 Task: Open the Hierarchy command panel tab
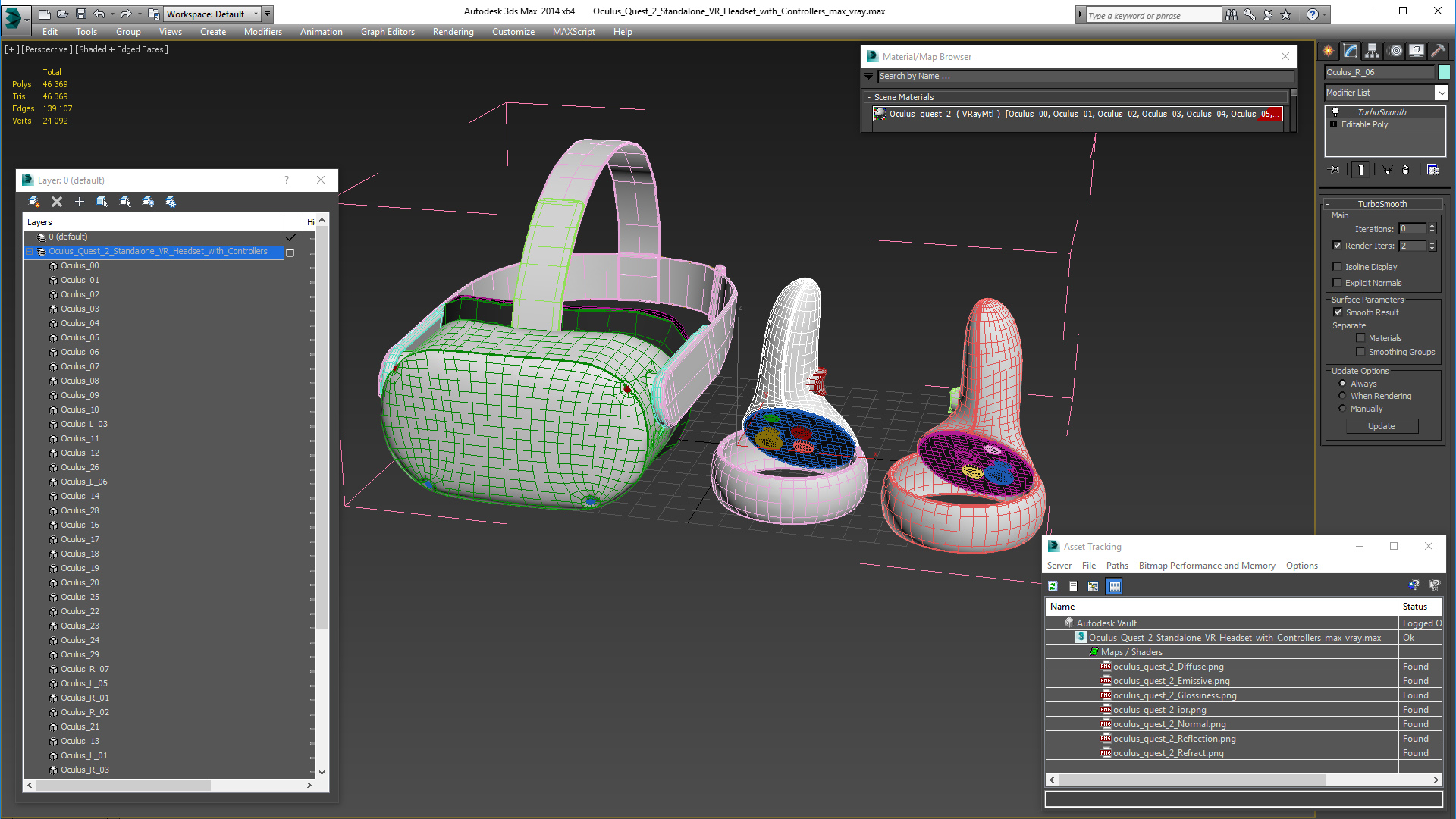[1373, 51]
